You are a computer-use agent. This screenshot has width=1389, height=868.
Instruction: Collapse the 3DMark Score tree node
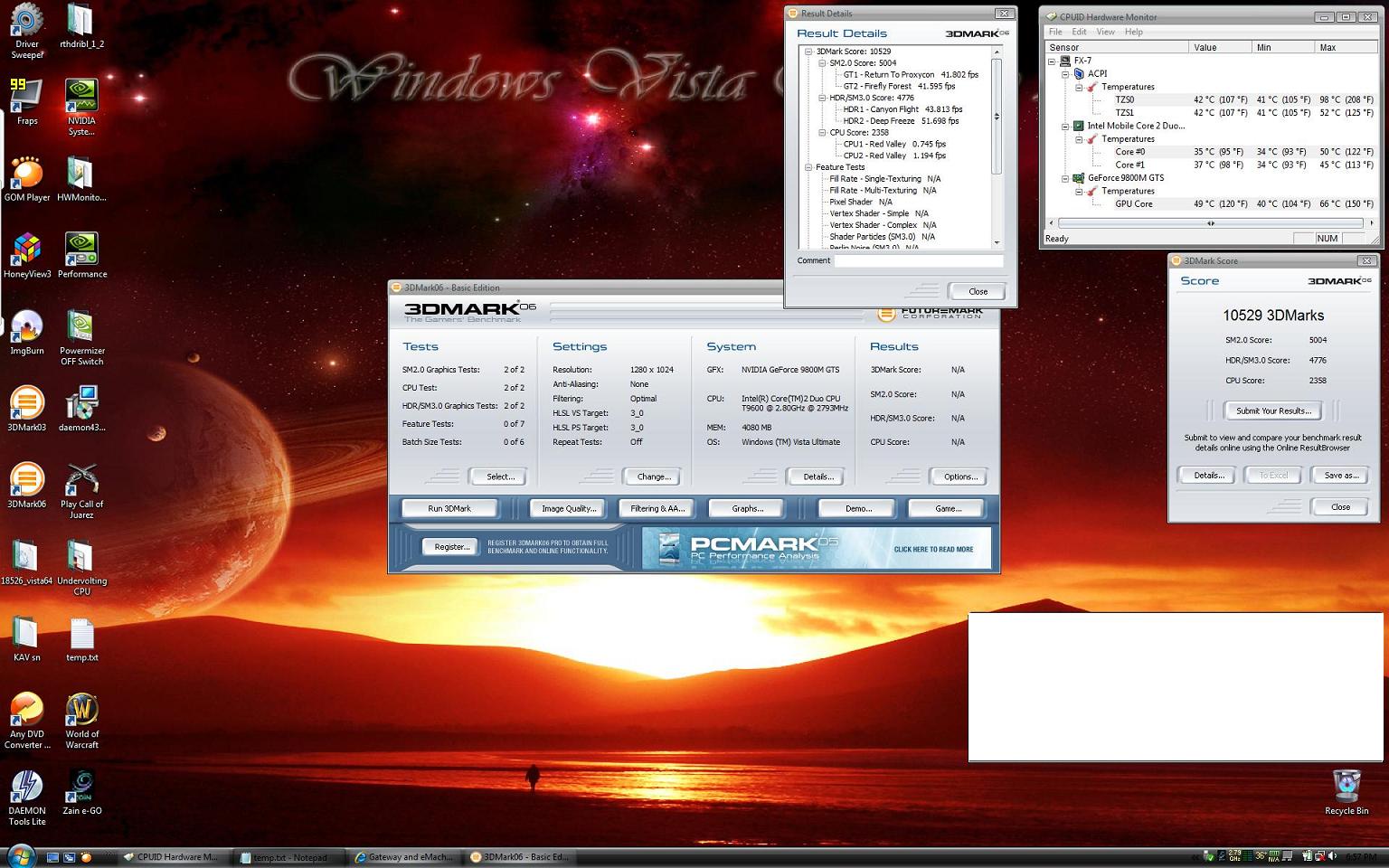(808, 52)
